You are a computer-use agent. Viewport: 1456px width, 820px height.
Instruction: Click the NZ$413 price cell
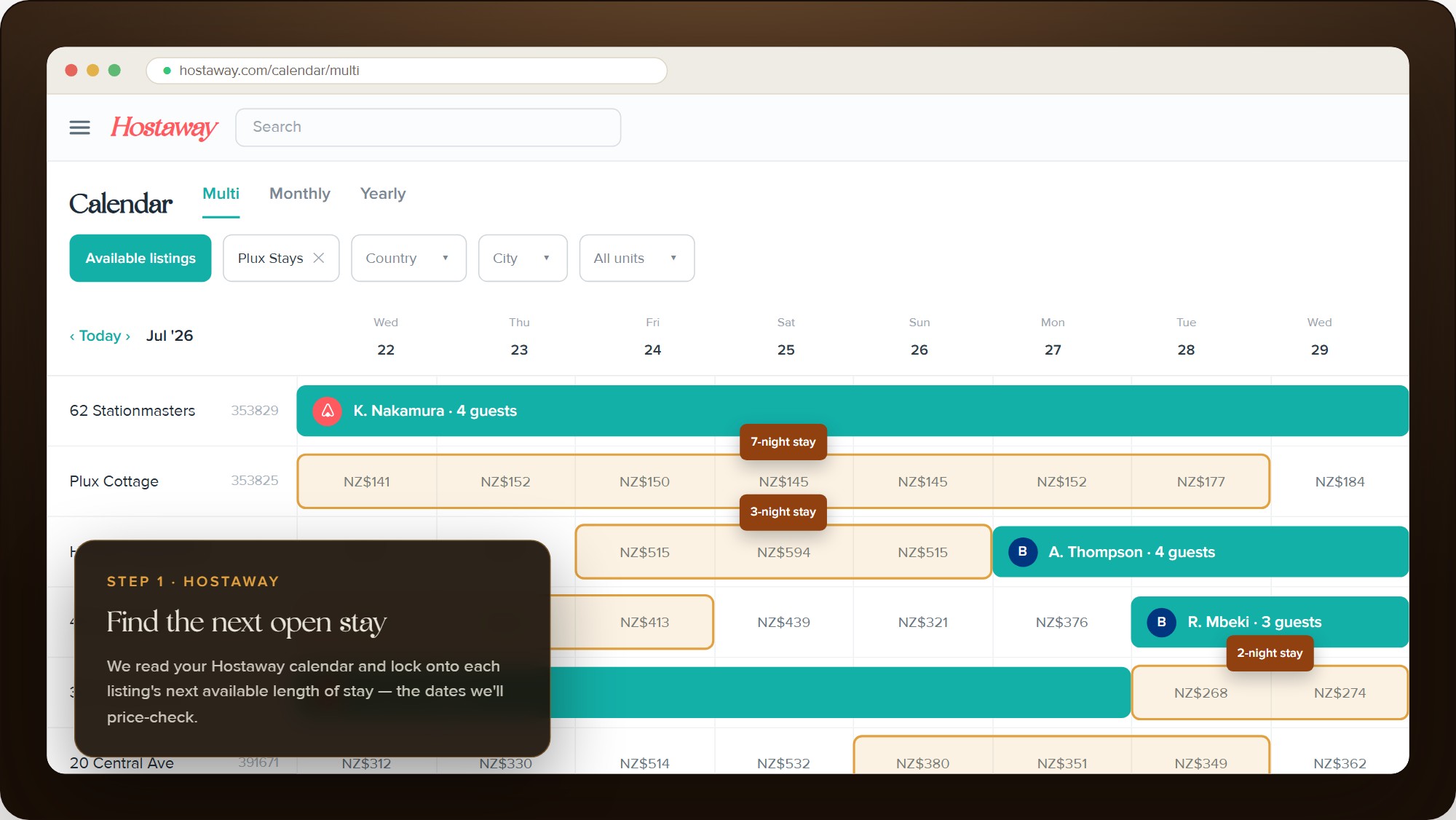tap(644, 622)
